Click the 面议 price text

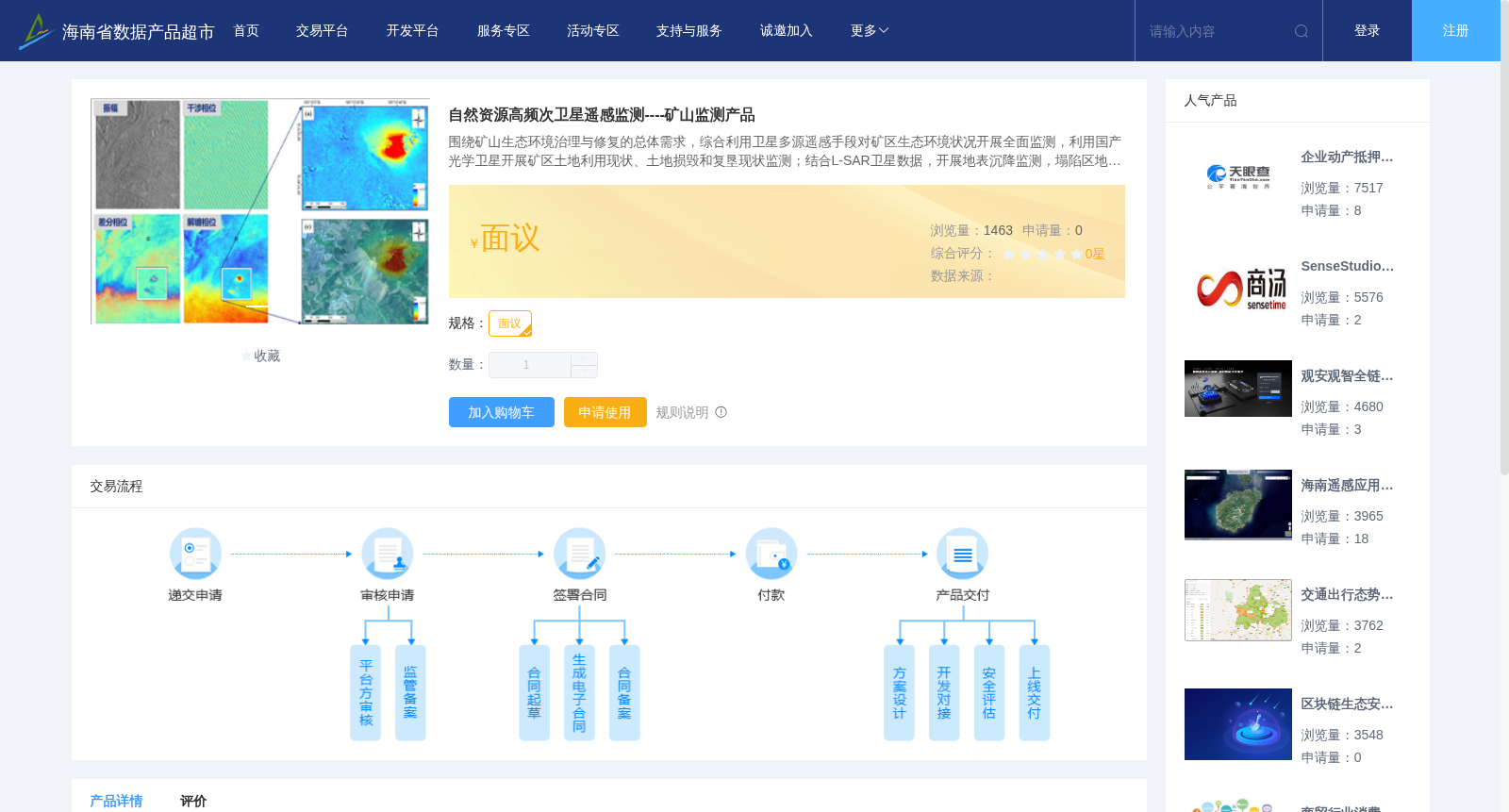tap(510, 239)
